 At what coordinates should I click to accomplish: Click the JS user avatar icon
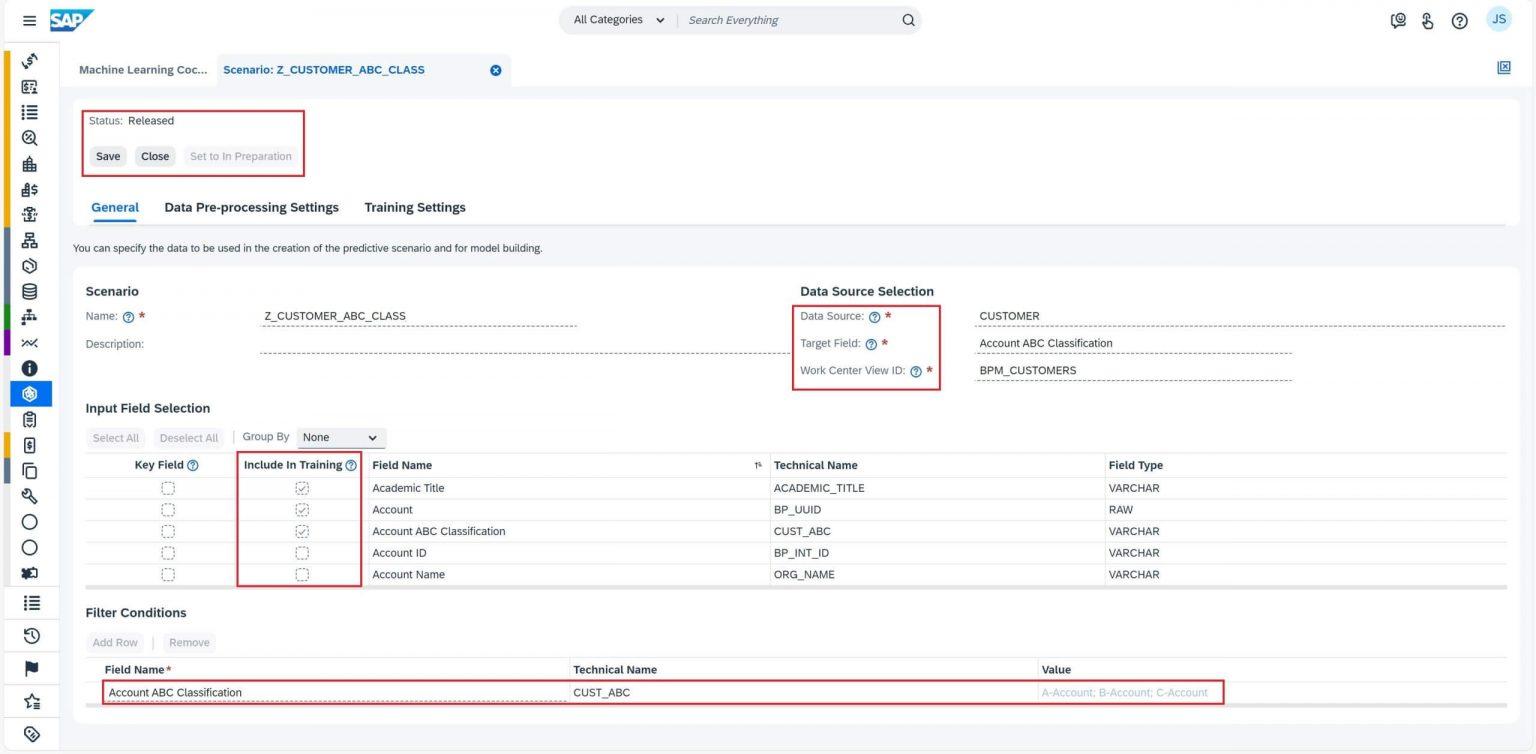pyautogui.click(x=1498, y=20)
